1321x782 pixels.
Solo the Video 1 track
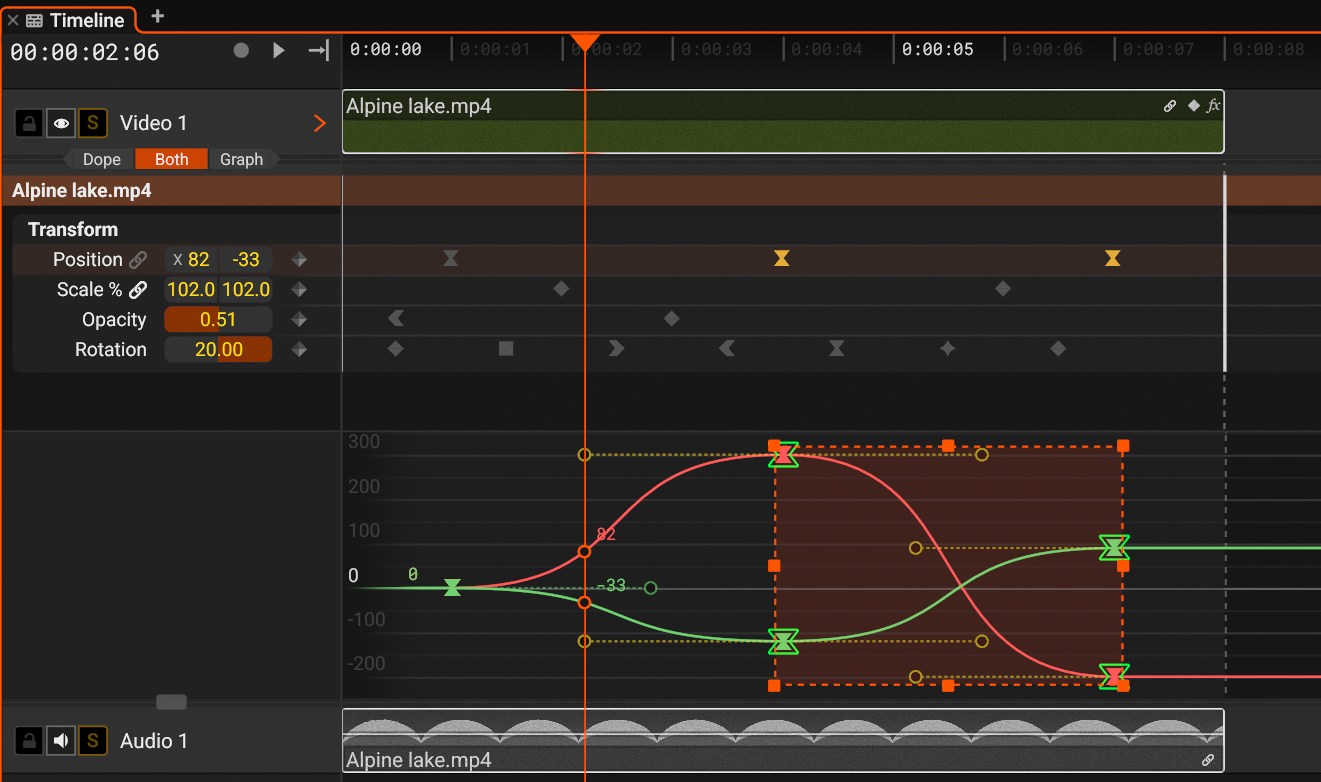pyautogui.click(x=93, y=123)
